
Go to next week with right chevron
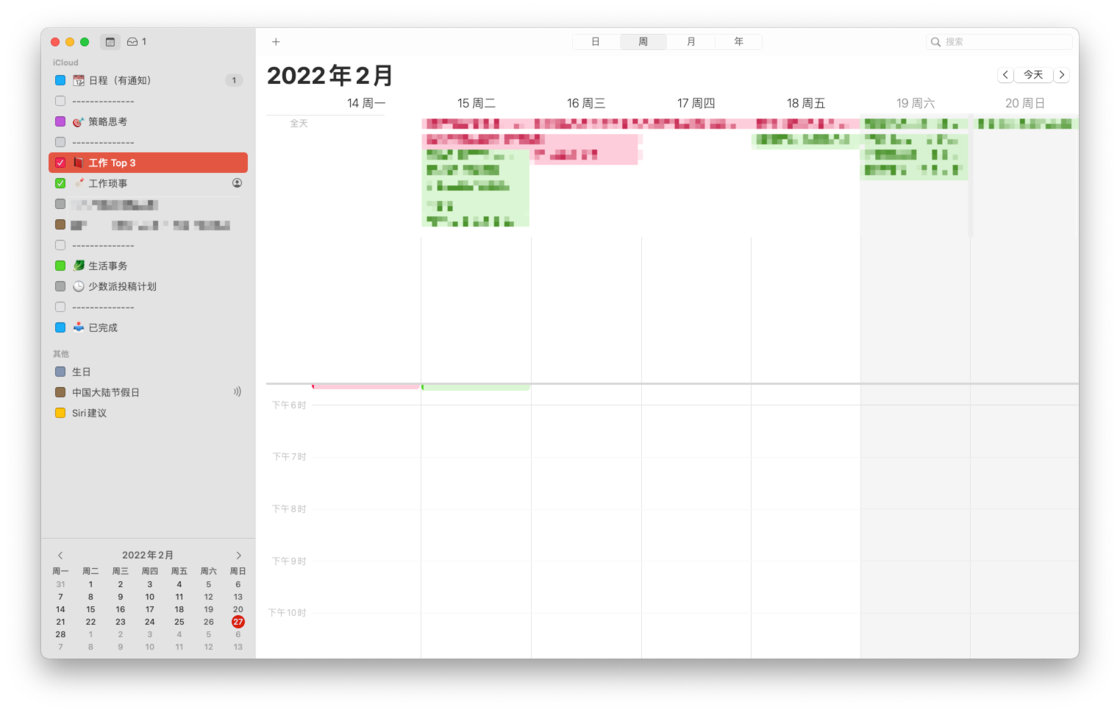click(1061, 75)
